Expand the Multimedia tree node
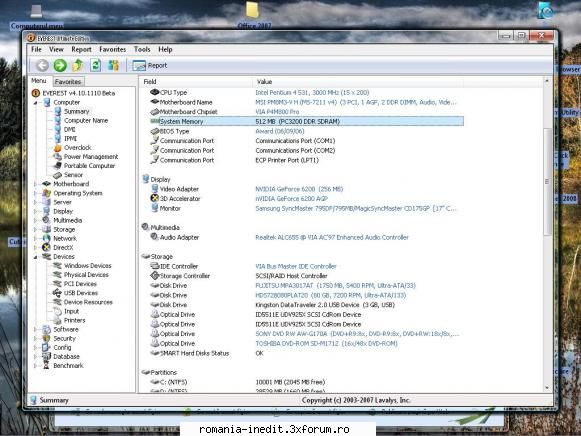The height and width of the screenshot is (436, 581). (36, 220)
